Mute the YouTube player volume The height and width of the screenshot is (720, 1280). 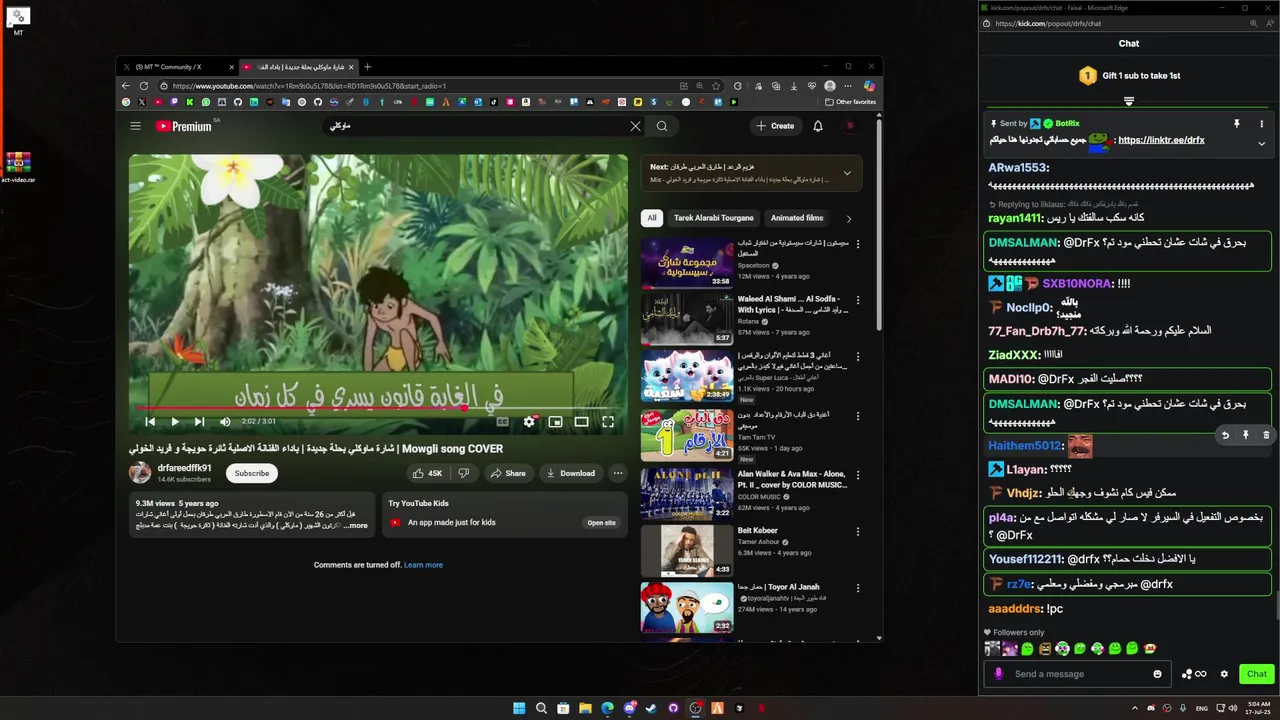(225, 422)
